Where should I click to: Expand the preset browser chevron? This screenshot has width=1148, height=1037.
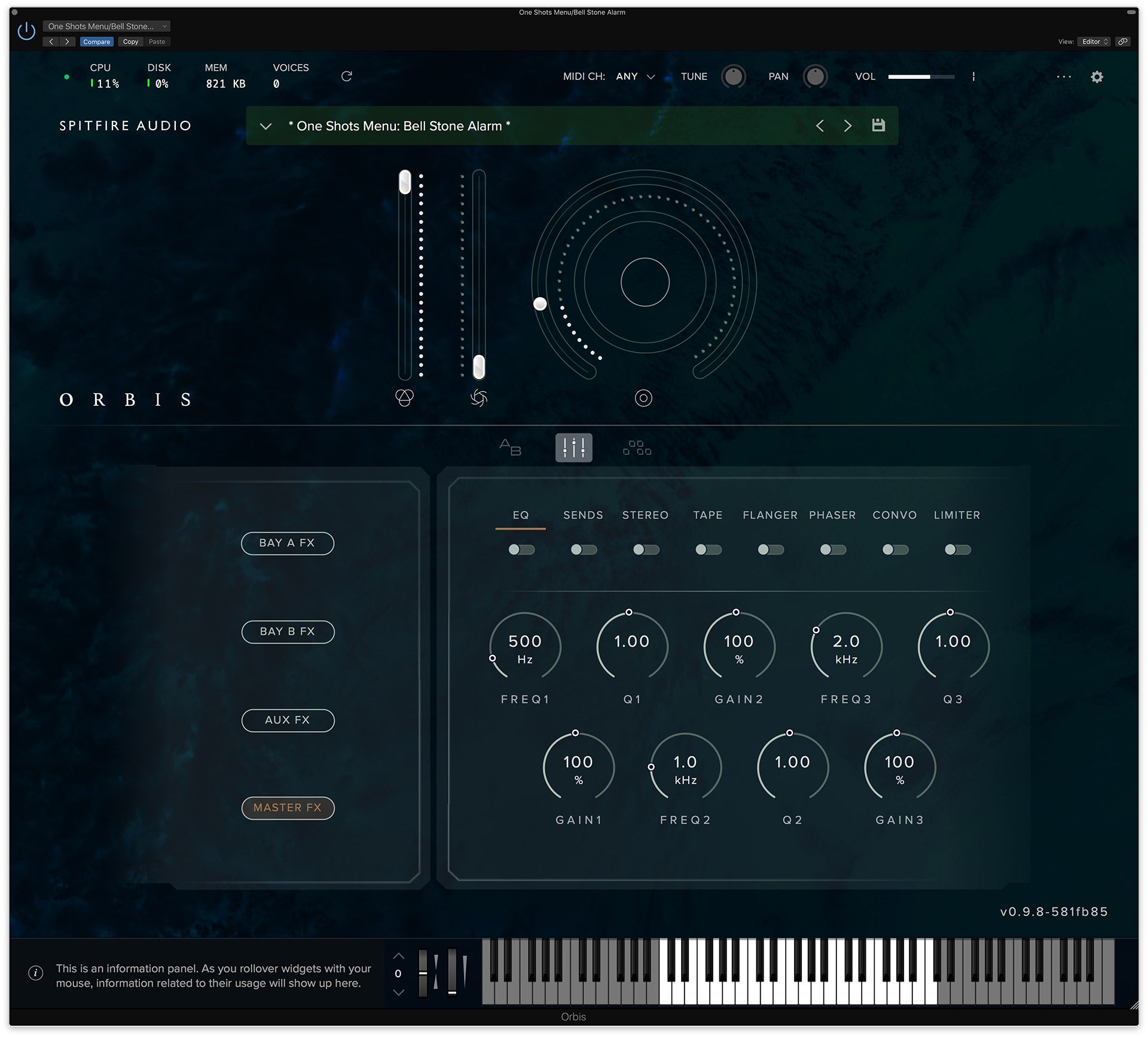pos(265,126)
